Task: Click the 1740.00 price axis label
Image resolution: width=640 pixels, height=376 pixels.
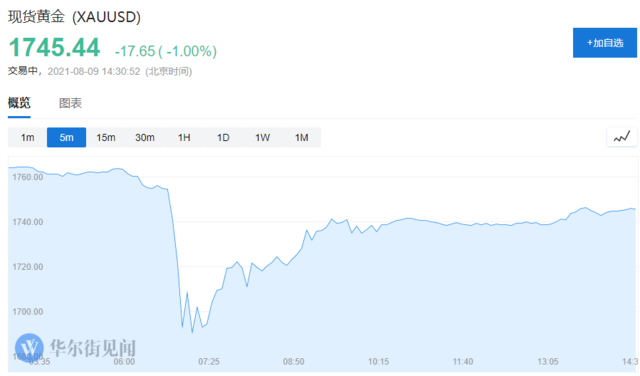Action: (x=28, y=222)
